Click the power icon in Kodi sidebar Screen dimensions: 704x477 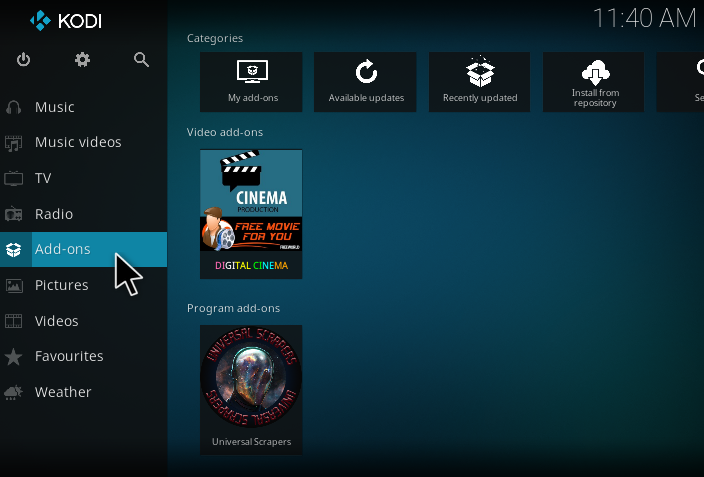click(23, 59)
